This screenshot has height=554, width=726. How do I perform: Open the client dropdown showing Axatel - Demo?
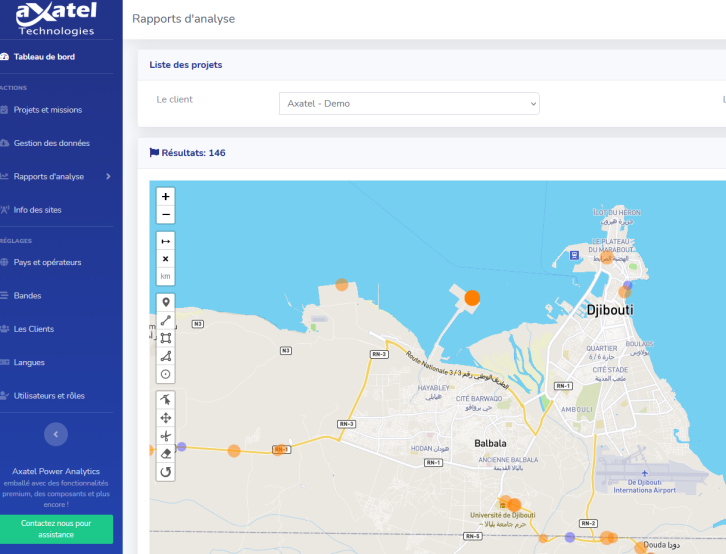point(408,103)
